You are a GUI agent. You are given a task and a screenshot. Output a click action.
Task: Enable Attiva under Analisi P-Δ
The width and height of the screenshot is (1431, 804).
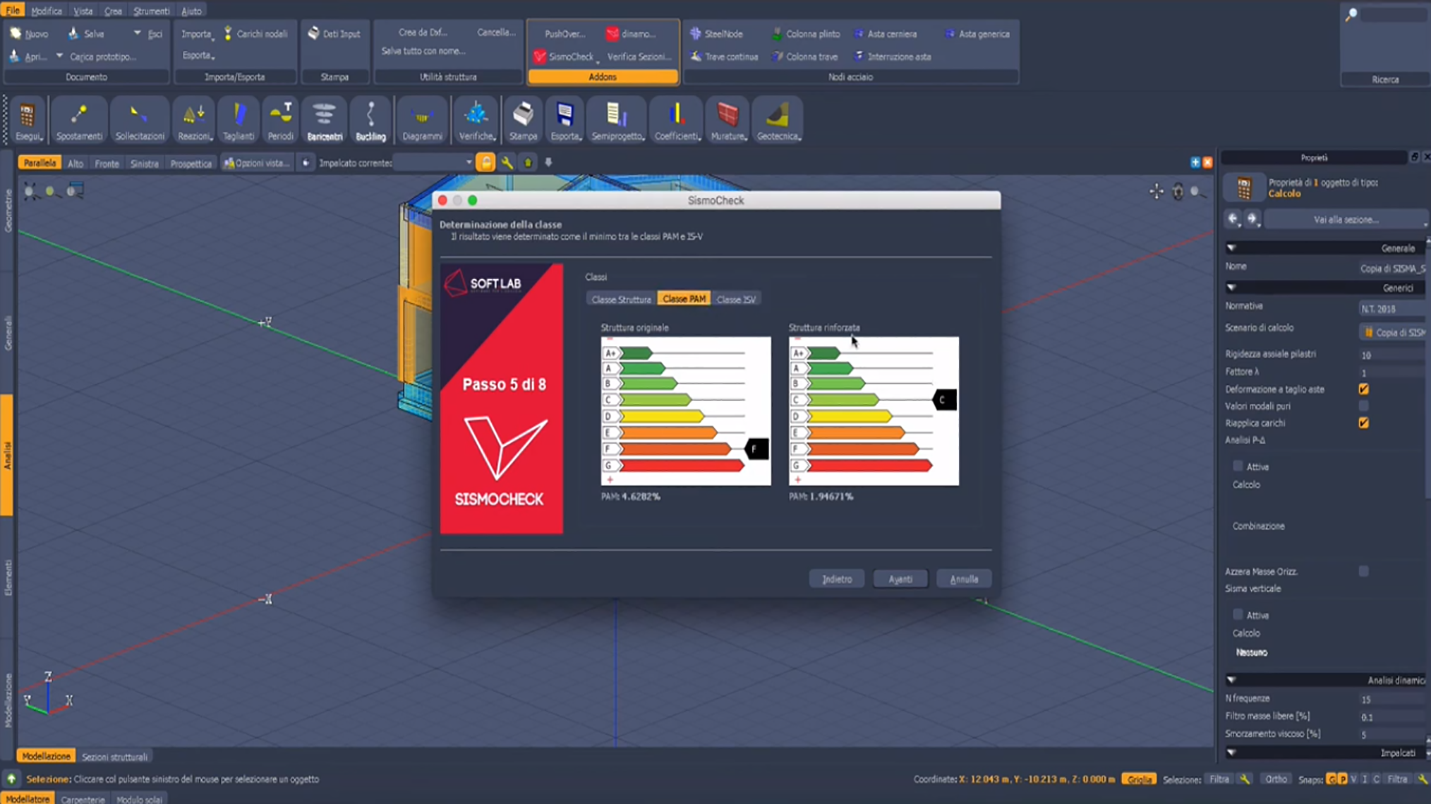tap(1238, 466)
